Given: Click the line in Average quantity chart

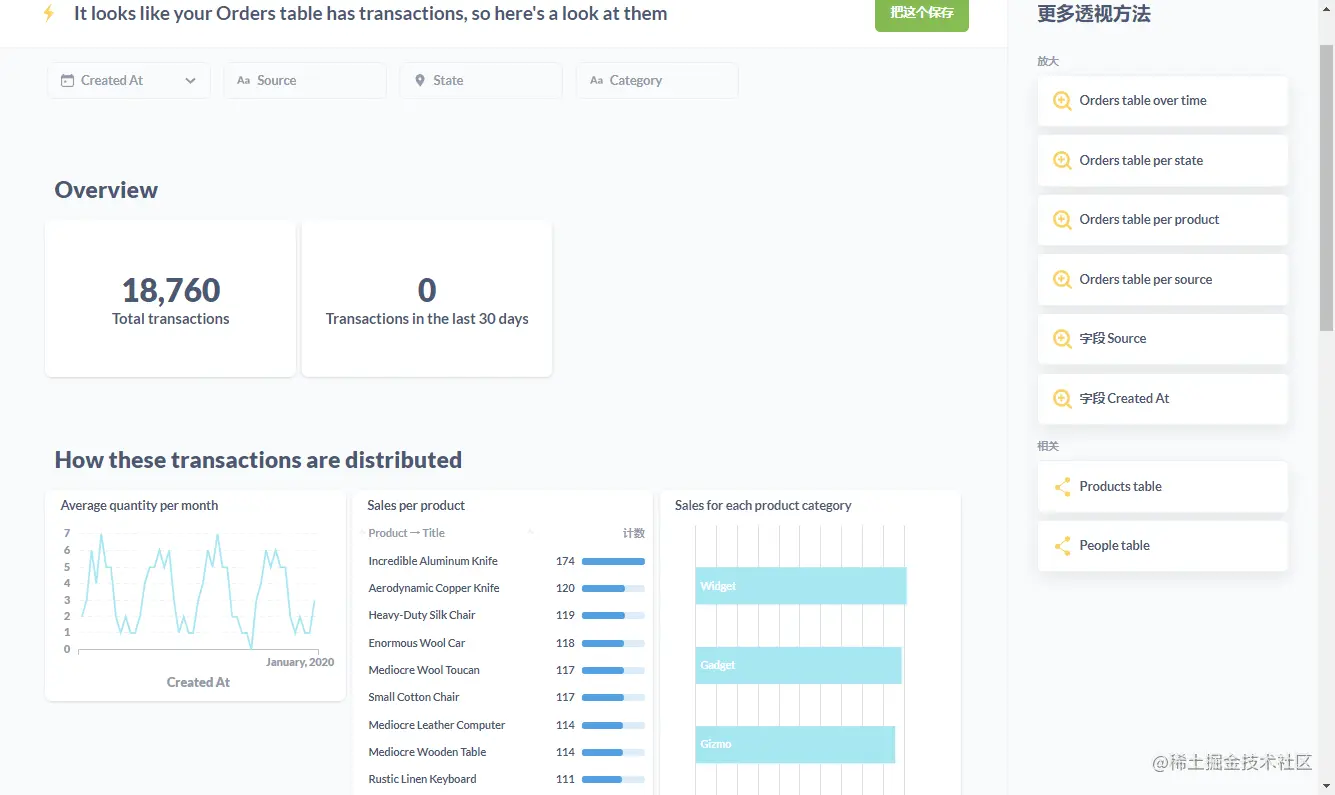Looking at the screenshot, I should [200, 590].
